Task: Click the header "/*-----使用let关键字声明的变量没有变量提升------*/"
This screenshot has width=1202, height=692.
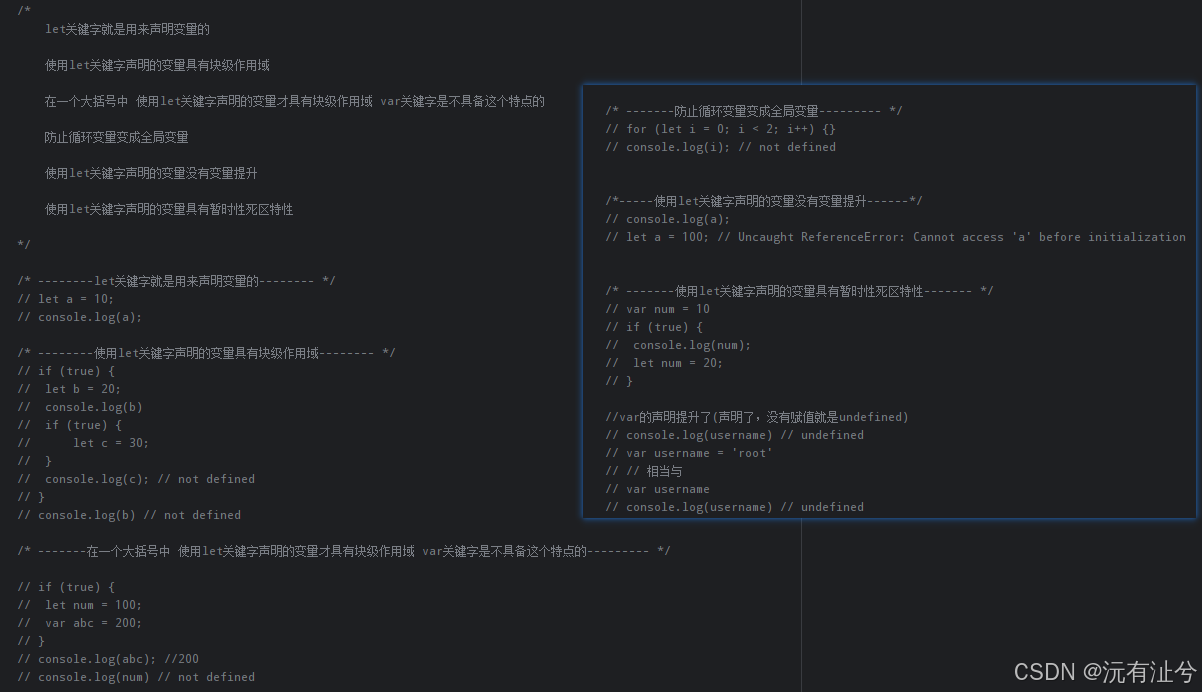Action: (764, 201)
